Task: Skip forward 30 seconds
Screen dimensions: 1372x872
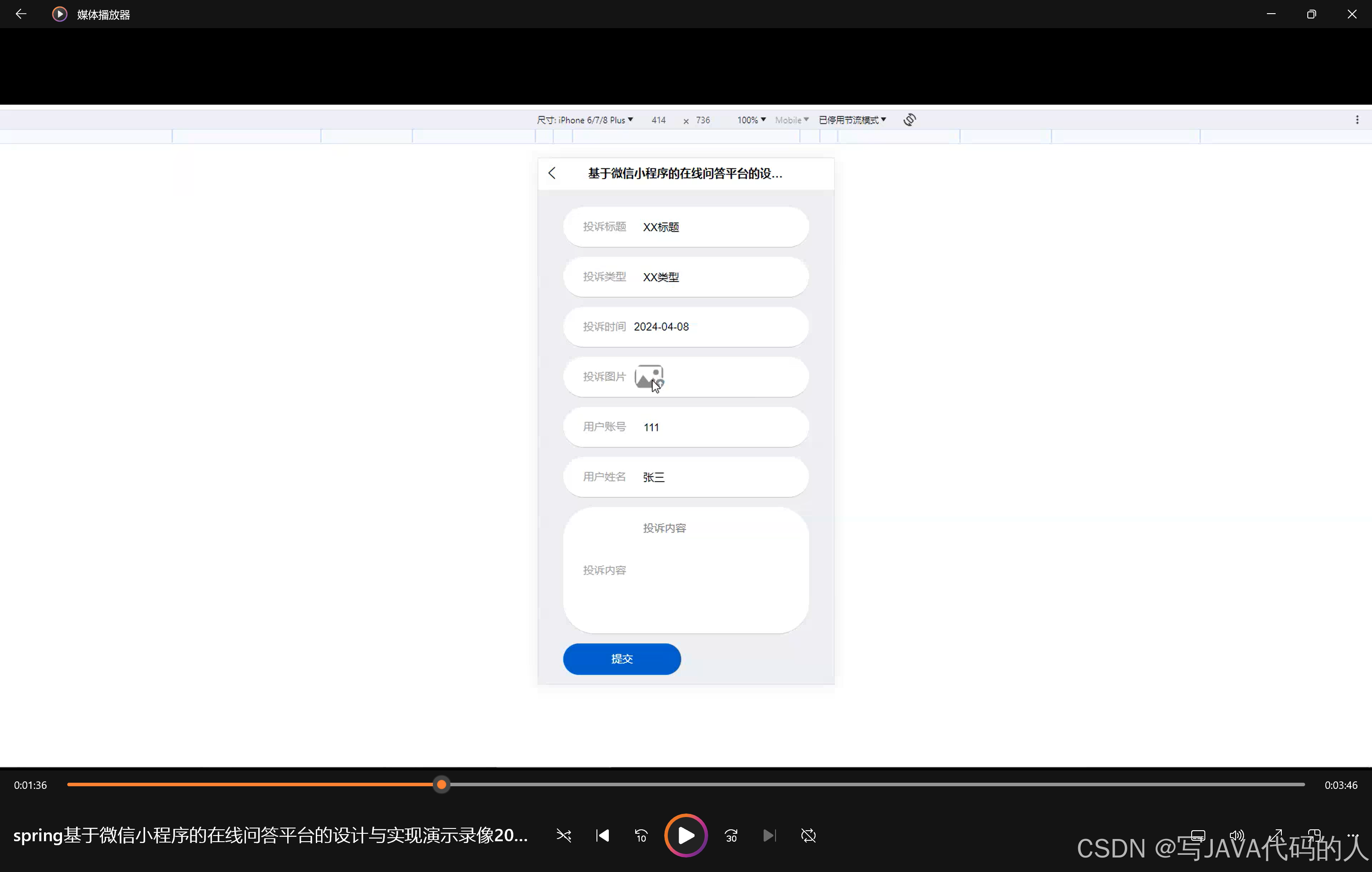Action: point(731,836)
